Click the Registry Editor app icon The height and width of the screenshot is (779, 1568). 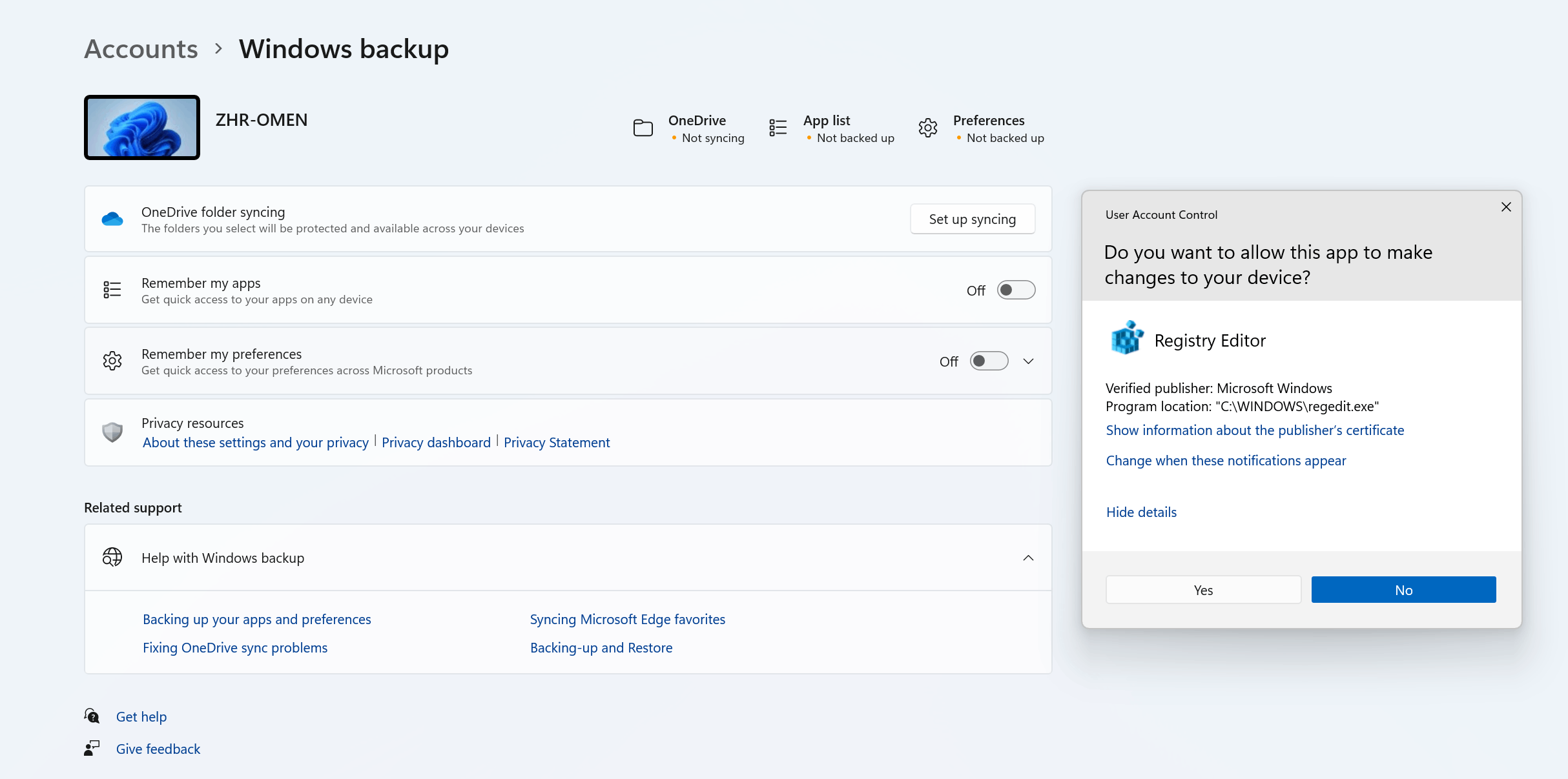click(x=1127, y=338)
